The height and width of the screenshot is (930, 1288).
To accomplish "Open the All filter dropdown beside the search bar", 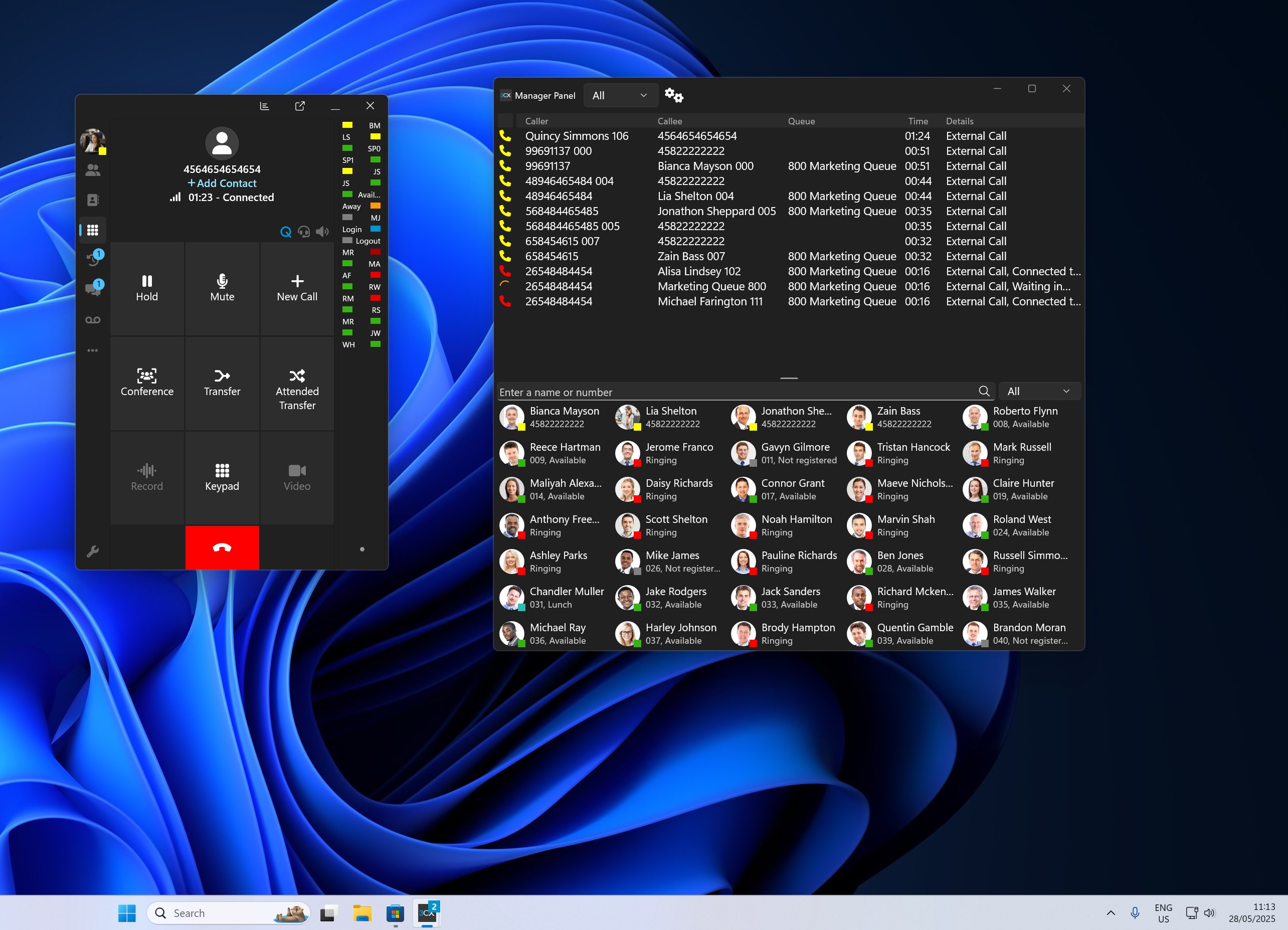I will (1039, 391).
